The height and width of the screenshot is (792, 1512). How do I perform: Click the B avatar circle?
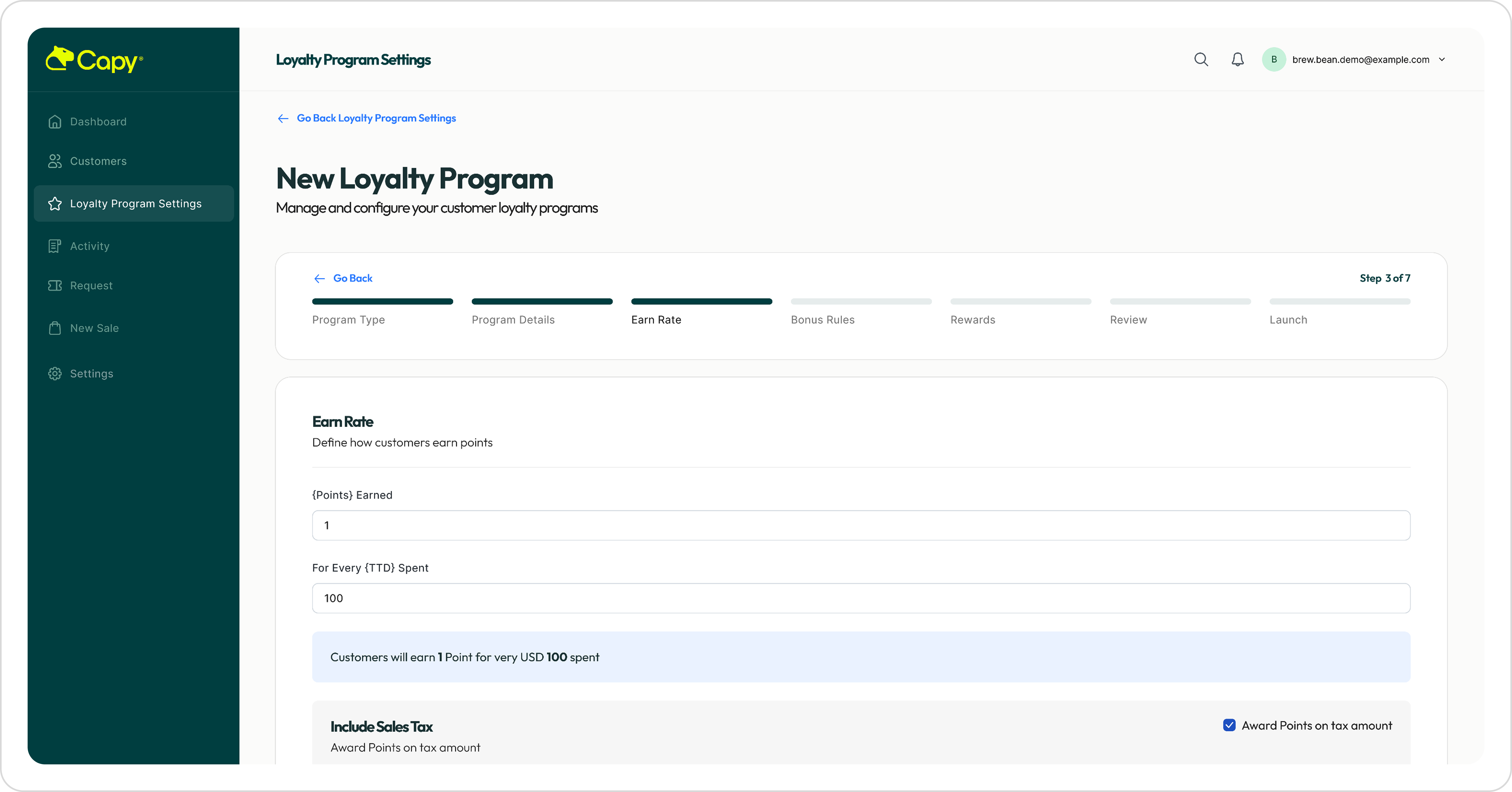1274,59
